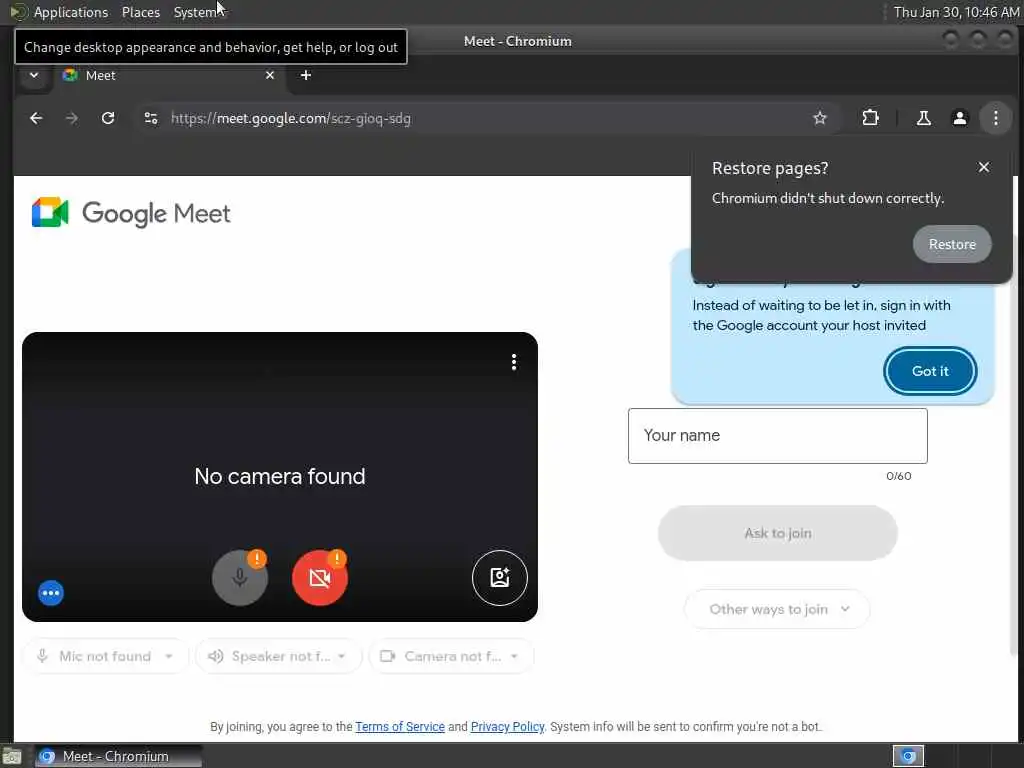The image size is (1024, 768).
Task: Bookmark this page with the star icon
Action: [820, 118]
